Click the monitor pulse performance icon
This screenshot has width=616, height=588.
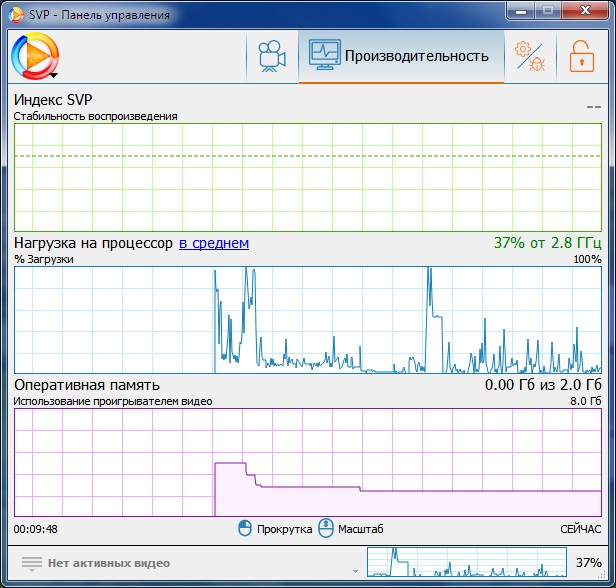324,55
